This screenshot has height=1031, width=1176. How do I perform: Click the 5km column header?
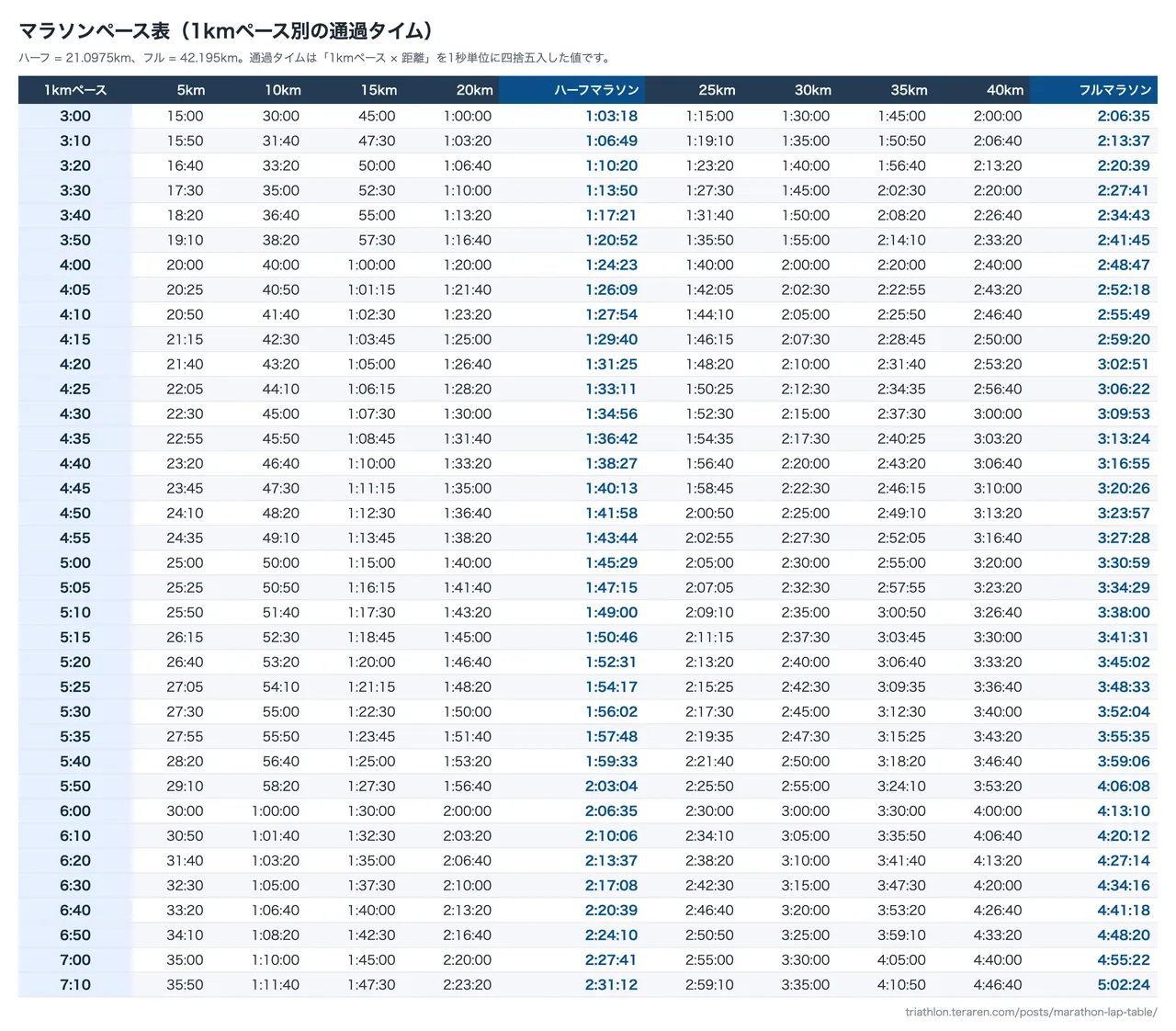[x=190, y=90]
